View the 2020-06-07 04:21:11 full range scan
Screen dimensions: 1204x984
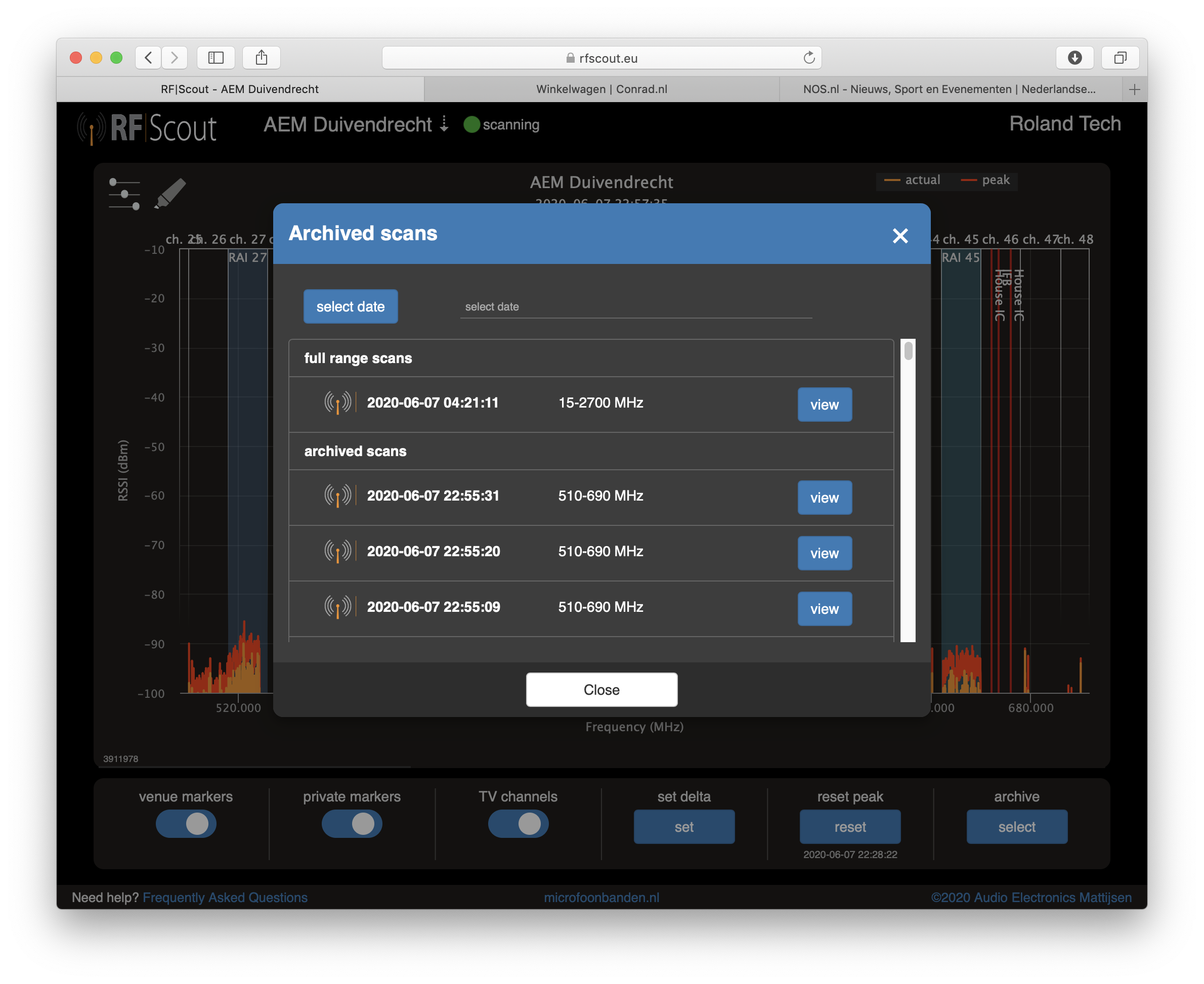tap(825, 404)
